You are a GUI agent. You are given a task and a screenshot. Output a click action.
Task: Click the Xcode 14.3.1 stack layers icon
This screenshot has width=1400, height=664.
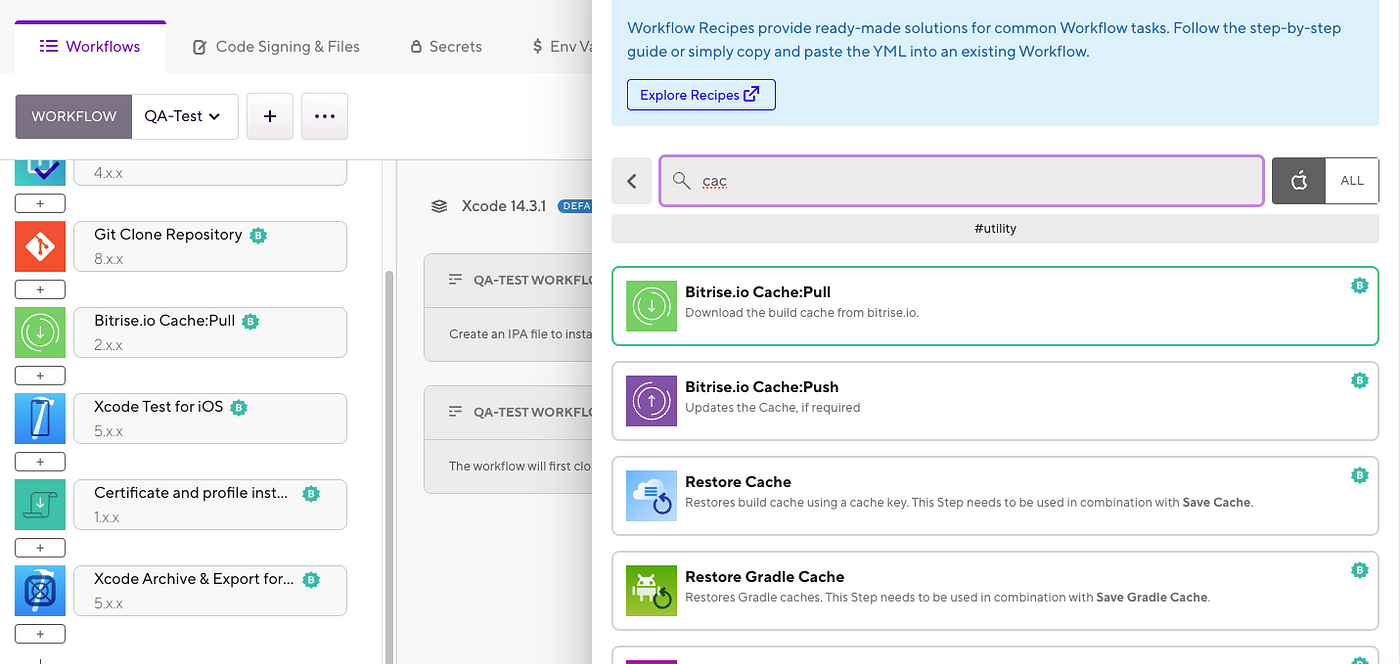pyautogui.click(x=438, y=207)
